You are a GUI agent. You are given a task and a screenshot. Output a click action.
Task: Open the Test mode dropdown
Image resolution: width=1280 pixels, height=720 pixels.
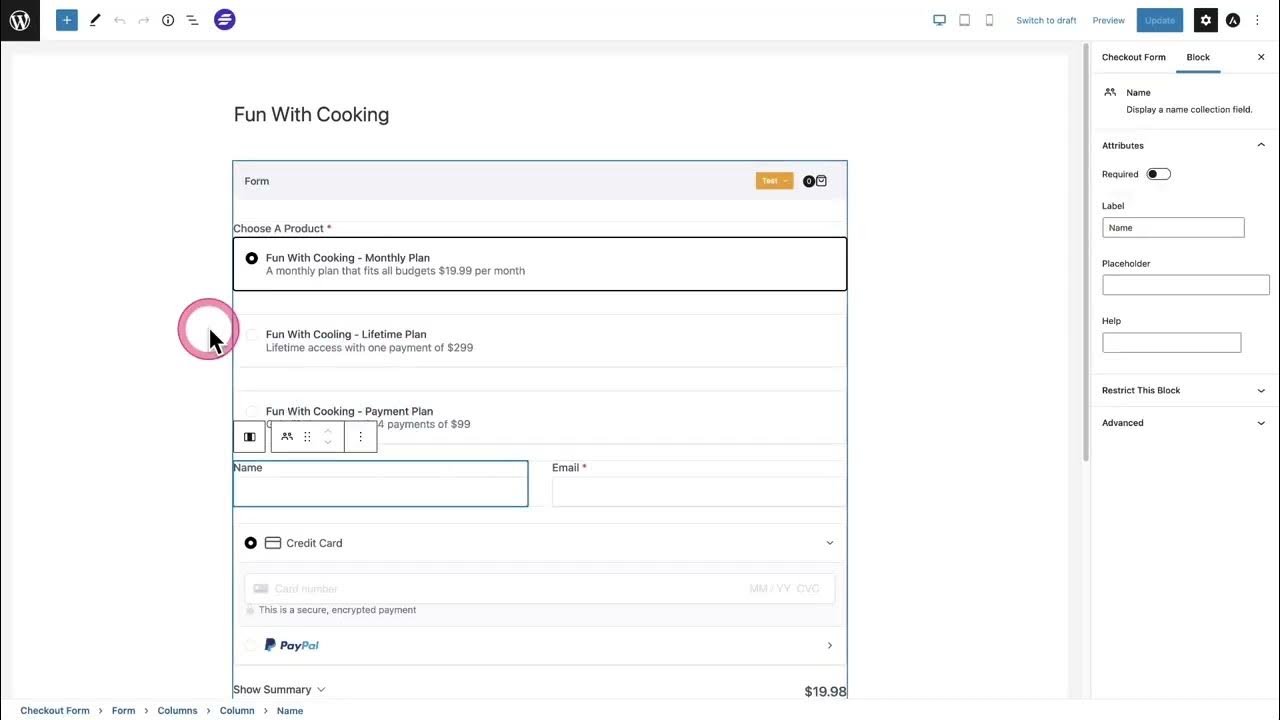pyautogui.click(x=774, y=181)
